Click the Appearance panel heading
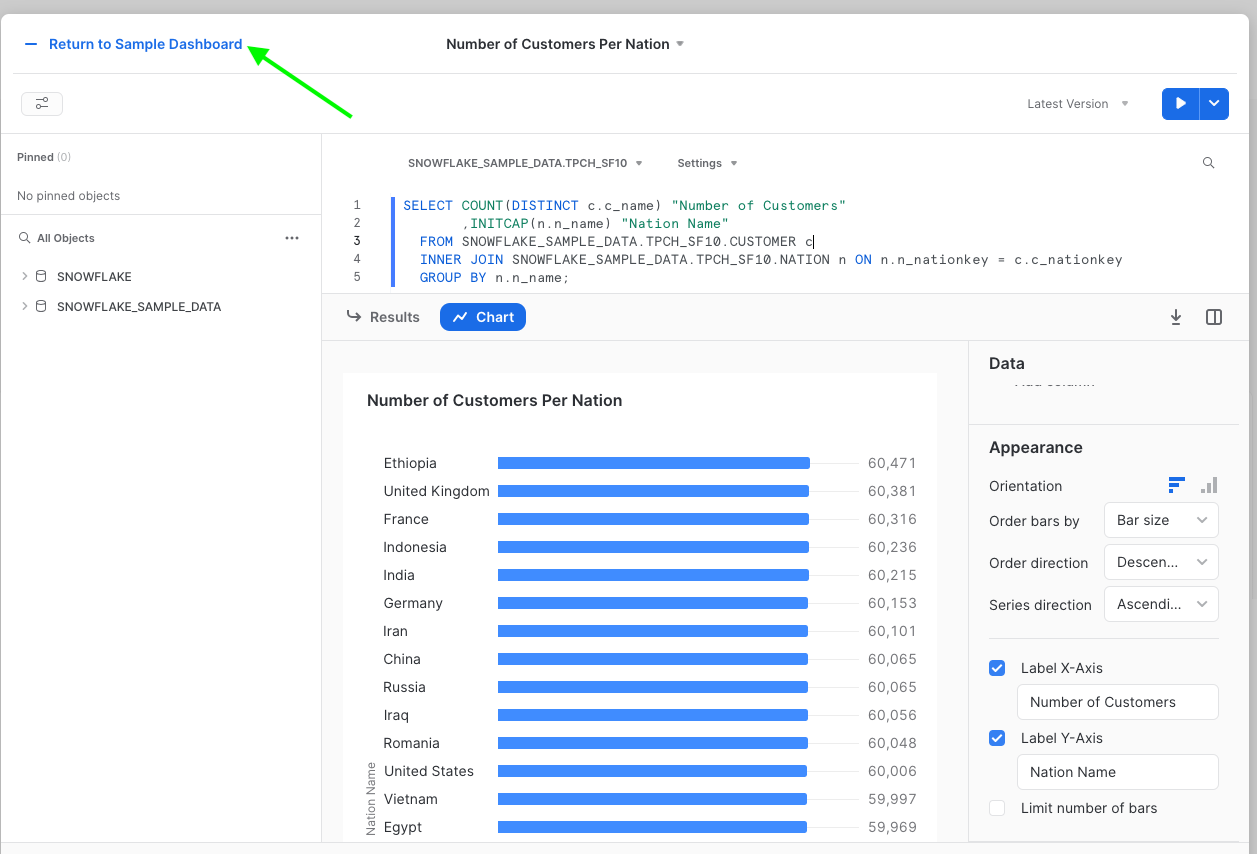This screenshot has width=1257, height=854. click(1036, 447)
